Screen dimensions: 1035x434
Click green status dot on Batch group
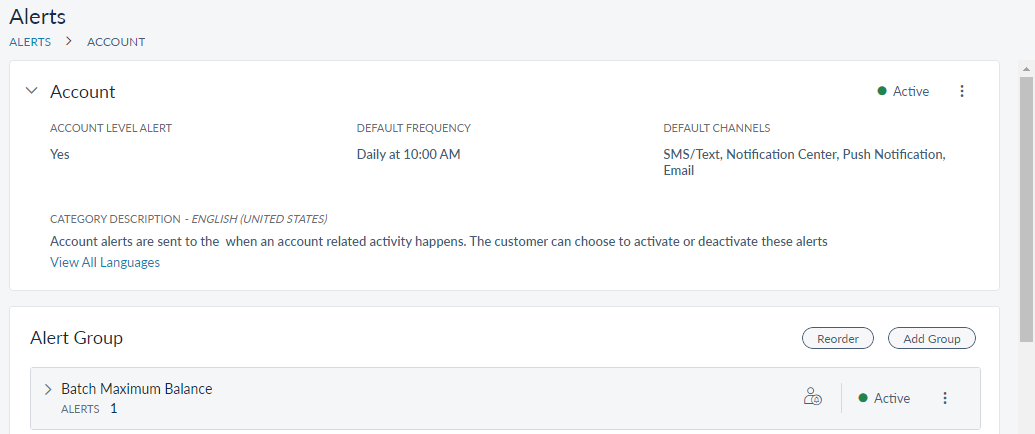863,398
